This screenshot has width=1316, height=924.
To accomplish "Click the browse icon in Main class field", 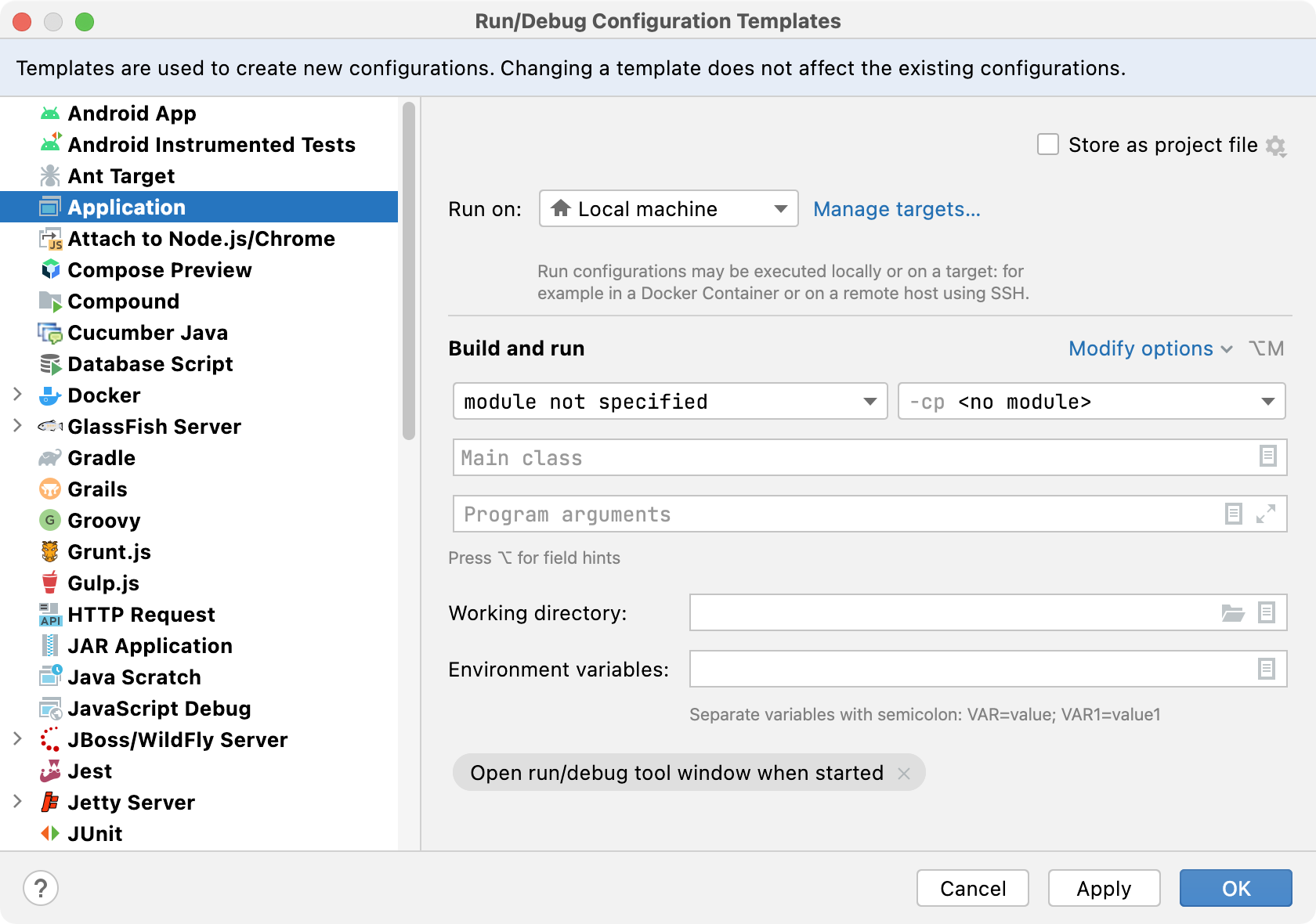I will tap(1267, 457).
